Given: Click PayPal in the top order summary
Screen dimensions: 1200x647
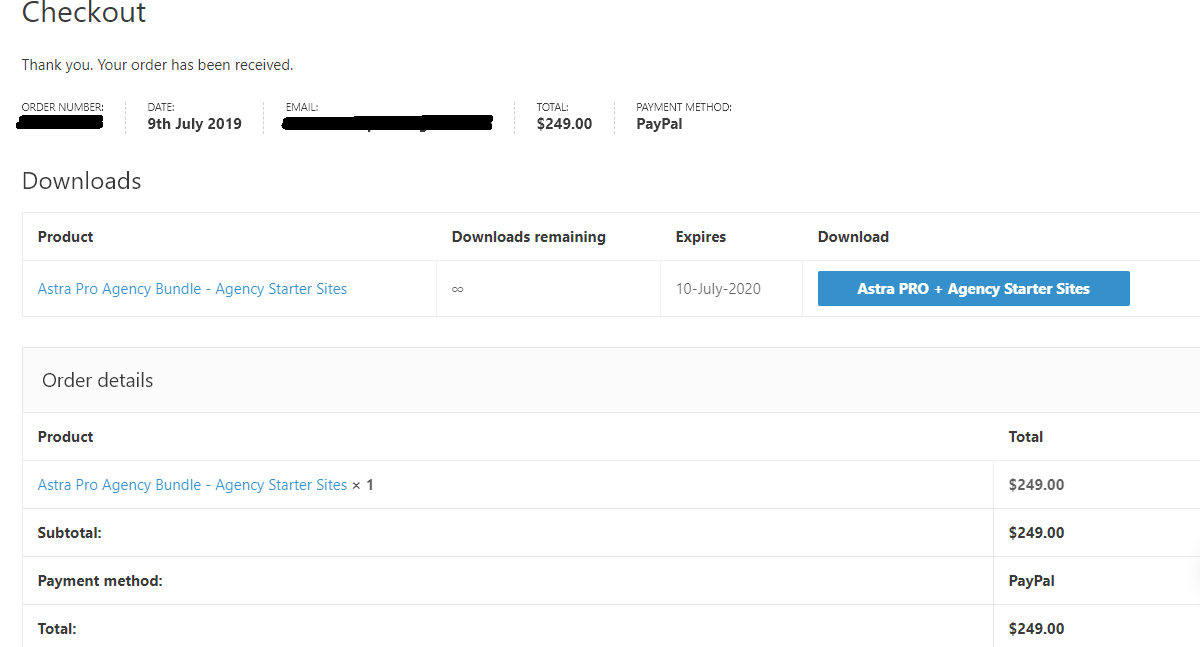Looking at the screenshot, I should pos(659,124).
